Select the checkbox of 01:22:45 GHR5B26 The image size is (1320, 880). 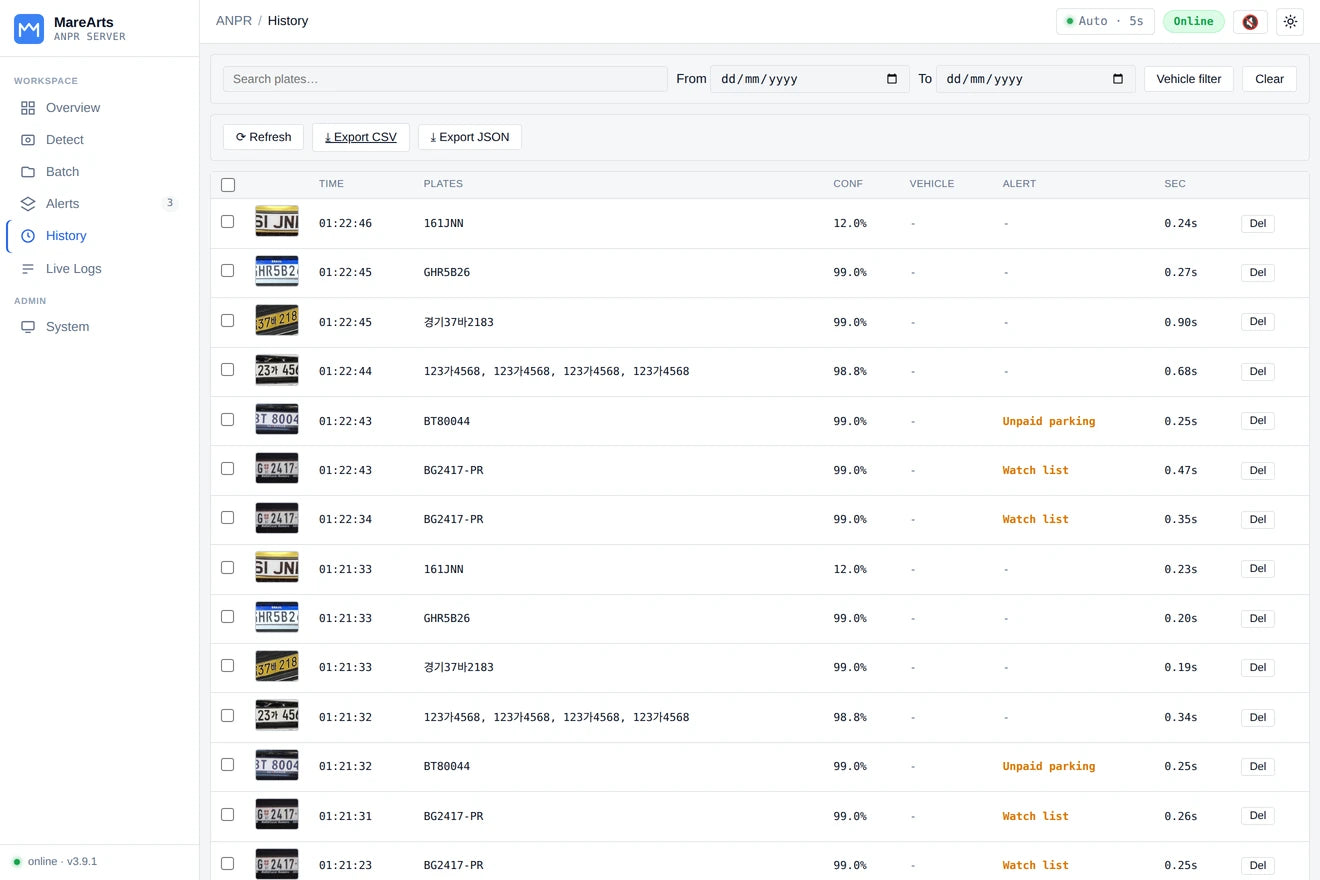[228, 271]
